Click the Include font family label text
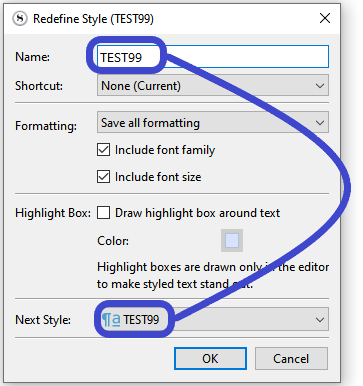The height and width of the screenshot is (386, 363). point(165,150)
